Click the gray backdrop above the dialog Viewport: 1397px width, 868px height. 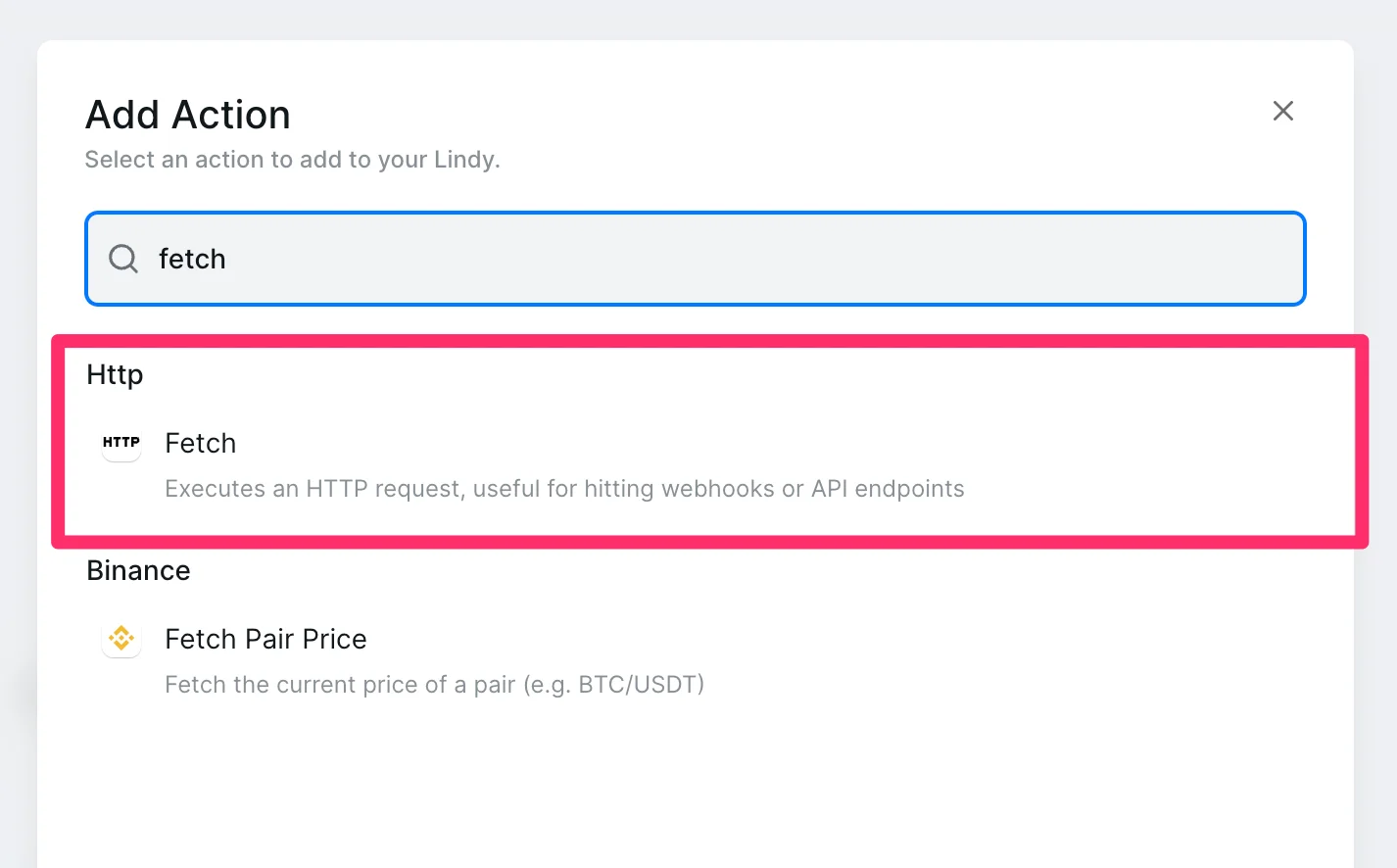686,18
